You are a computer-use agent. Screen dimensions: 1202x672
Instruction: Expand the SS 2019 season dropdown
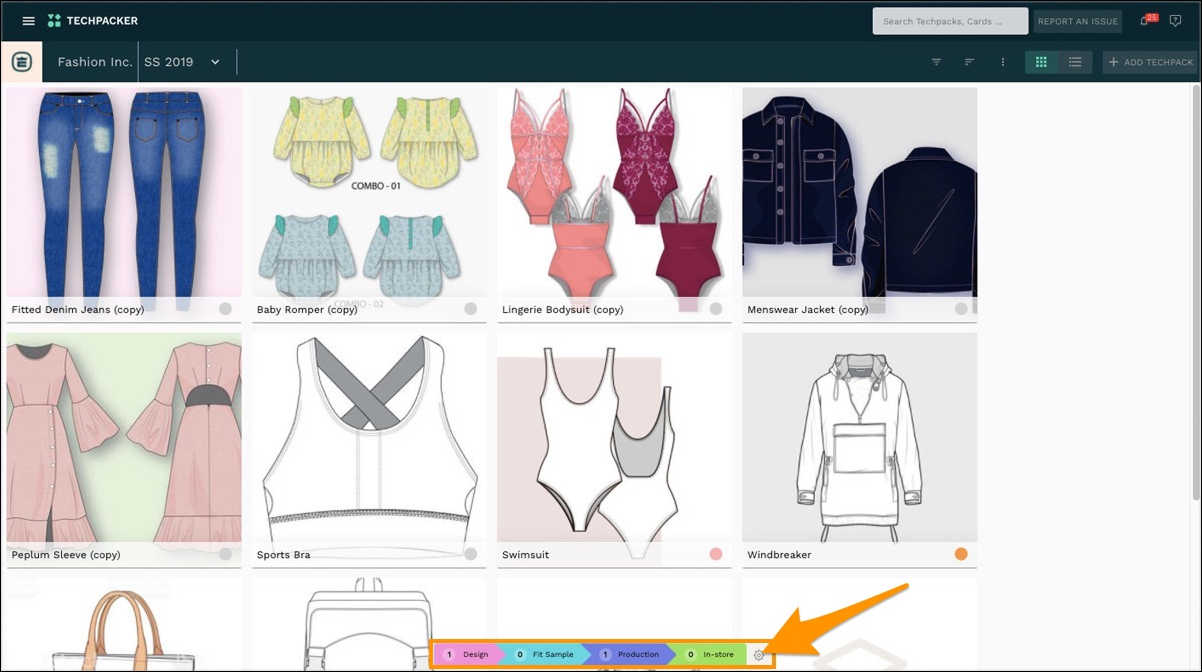click(214, 62)
